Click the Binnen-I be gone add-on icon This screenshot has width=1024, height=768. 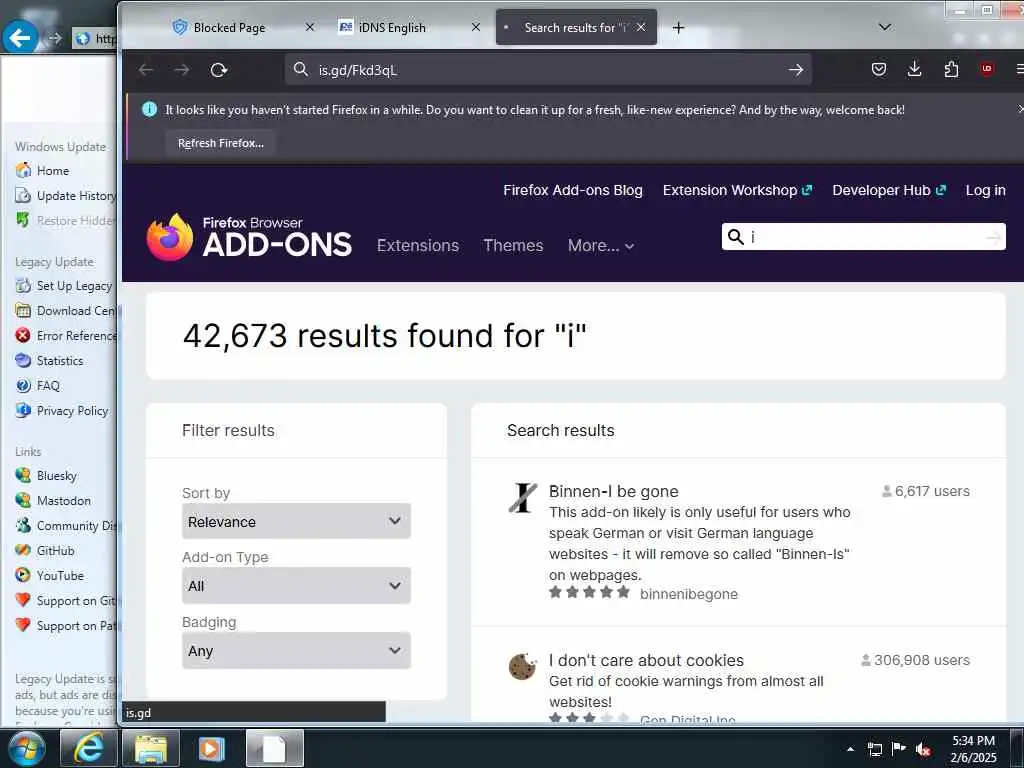point(522,498)
